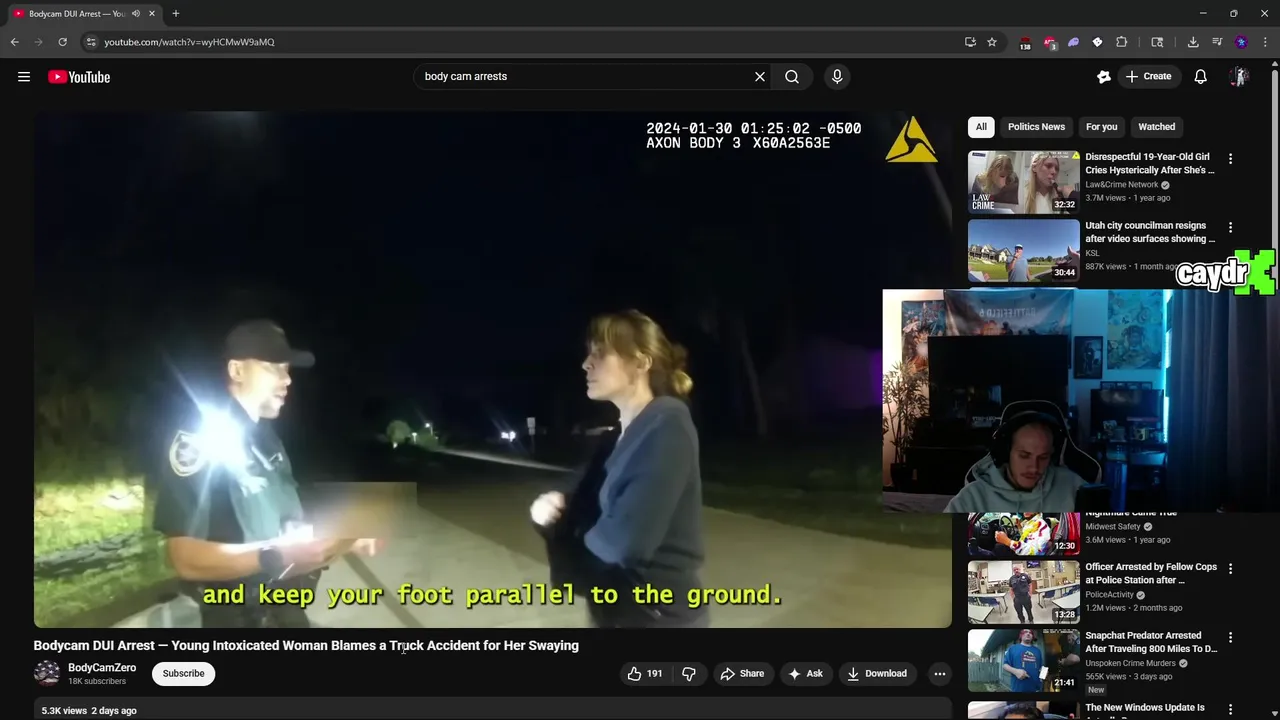
Task: Click the sparkle icon beside Create
Action: [1104, 77]
